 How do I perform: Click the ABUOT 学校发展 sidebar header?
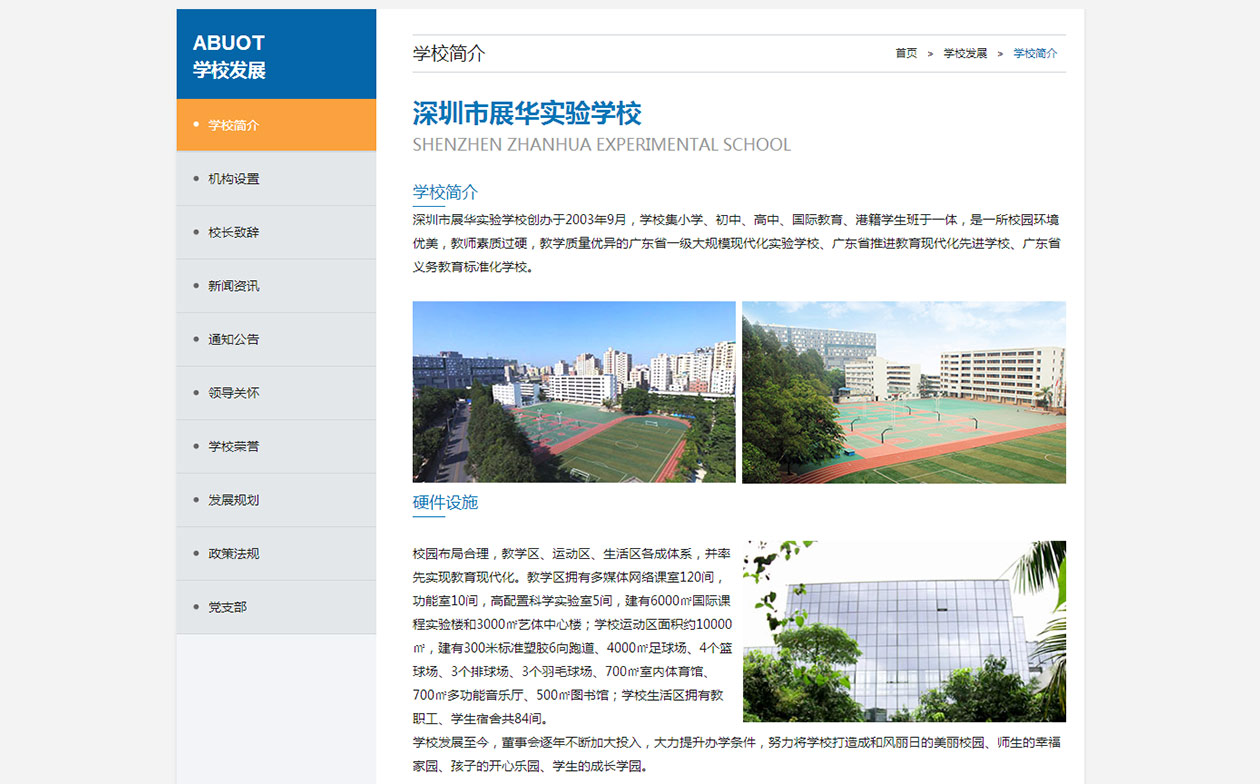tap(276, 54)
